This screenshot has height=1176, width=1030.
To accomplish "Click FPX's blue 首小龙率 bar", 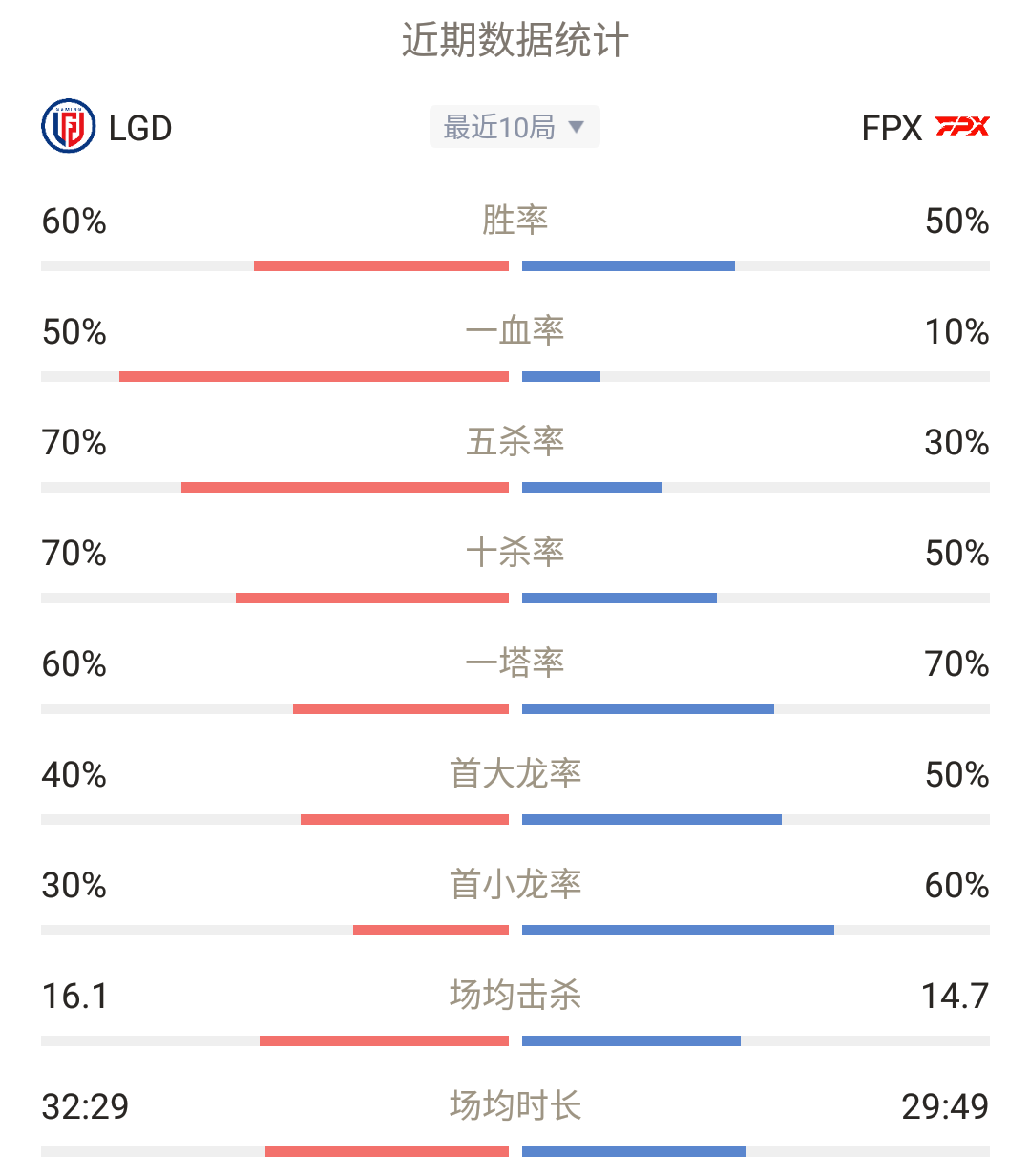I will 678,931.
